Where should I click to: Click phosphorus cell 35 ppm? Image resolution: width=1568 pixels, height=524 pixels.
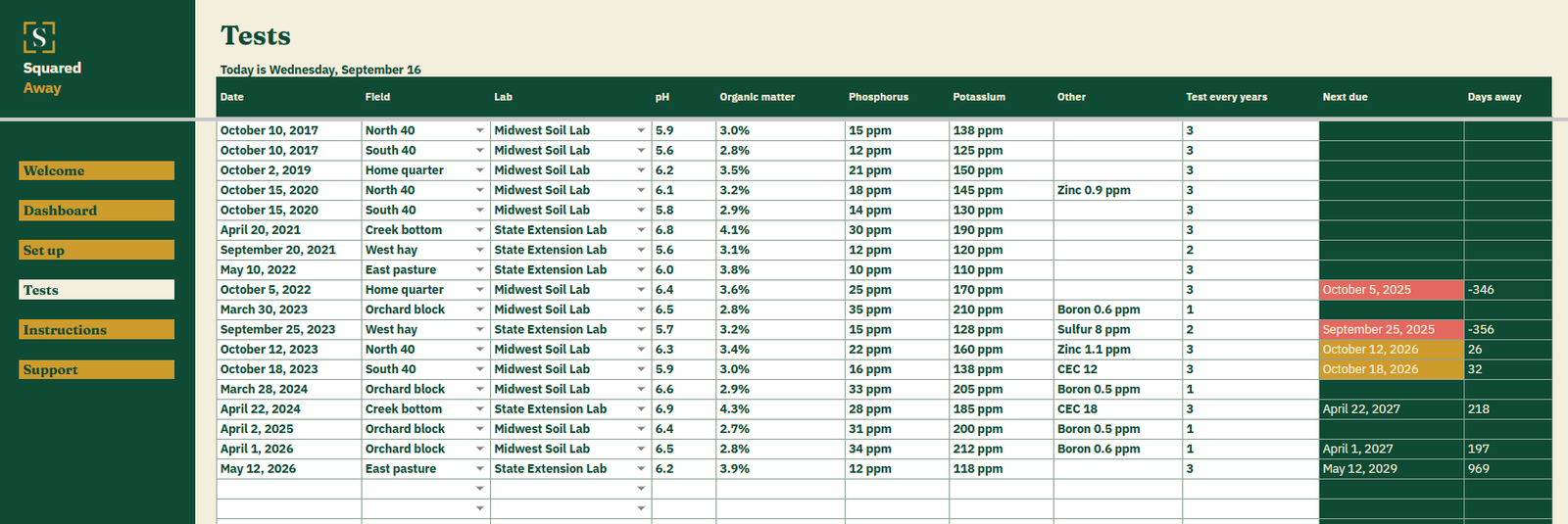point(897,310)
